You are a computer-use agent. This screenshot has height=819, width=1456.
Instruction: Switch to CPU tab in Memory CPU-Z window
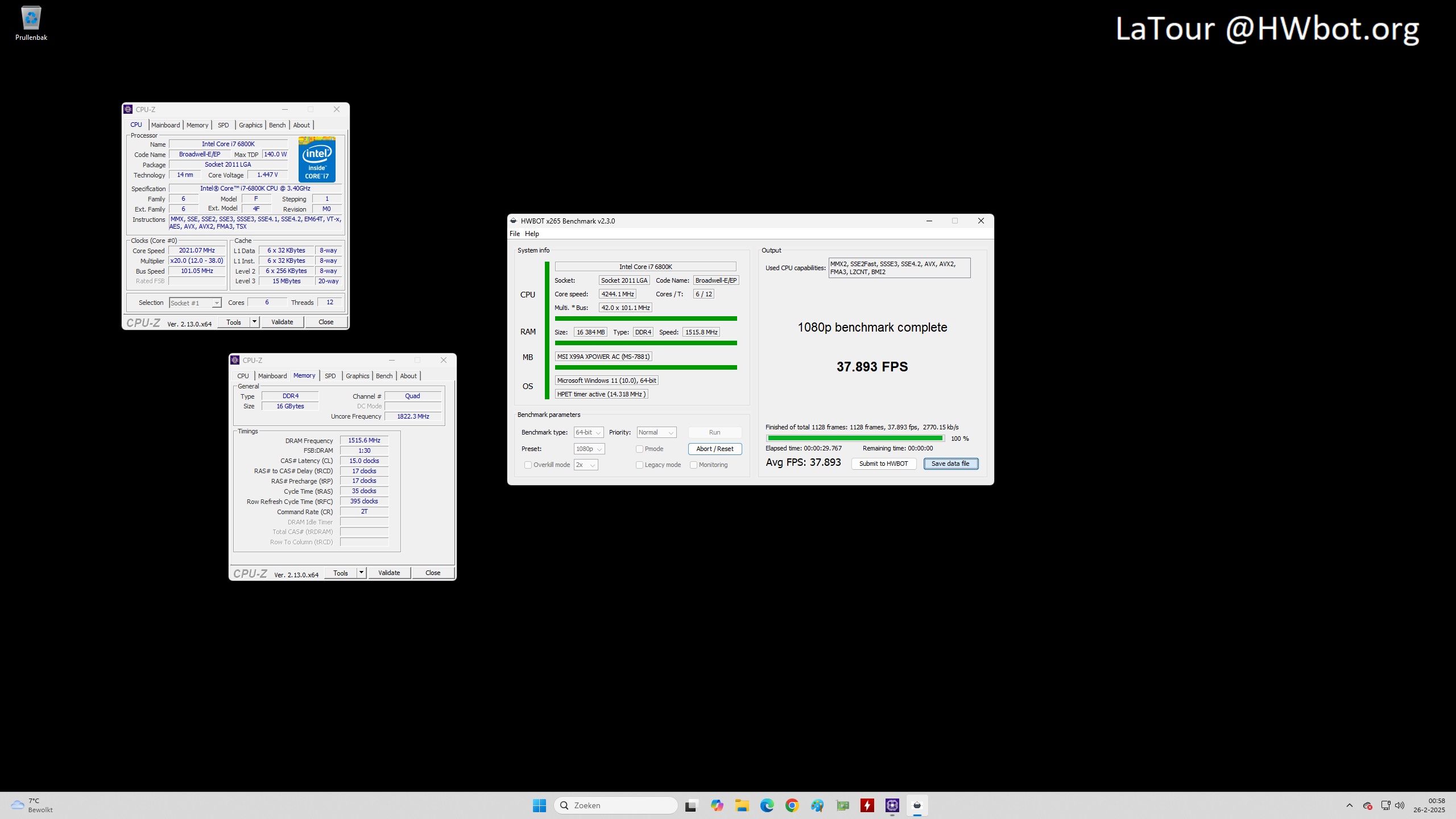tap(243, 376)
